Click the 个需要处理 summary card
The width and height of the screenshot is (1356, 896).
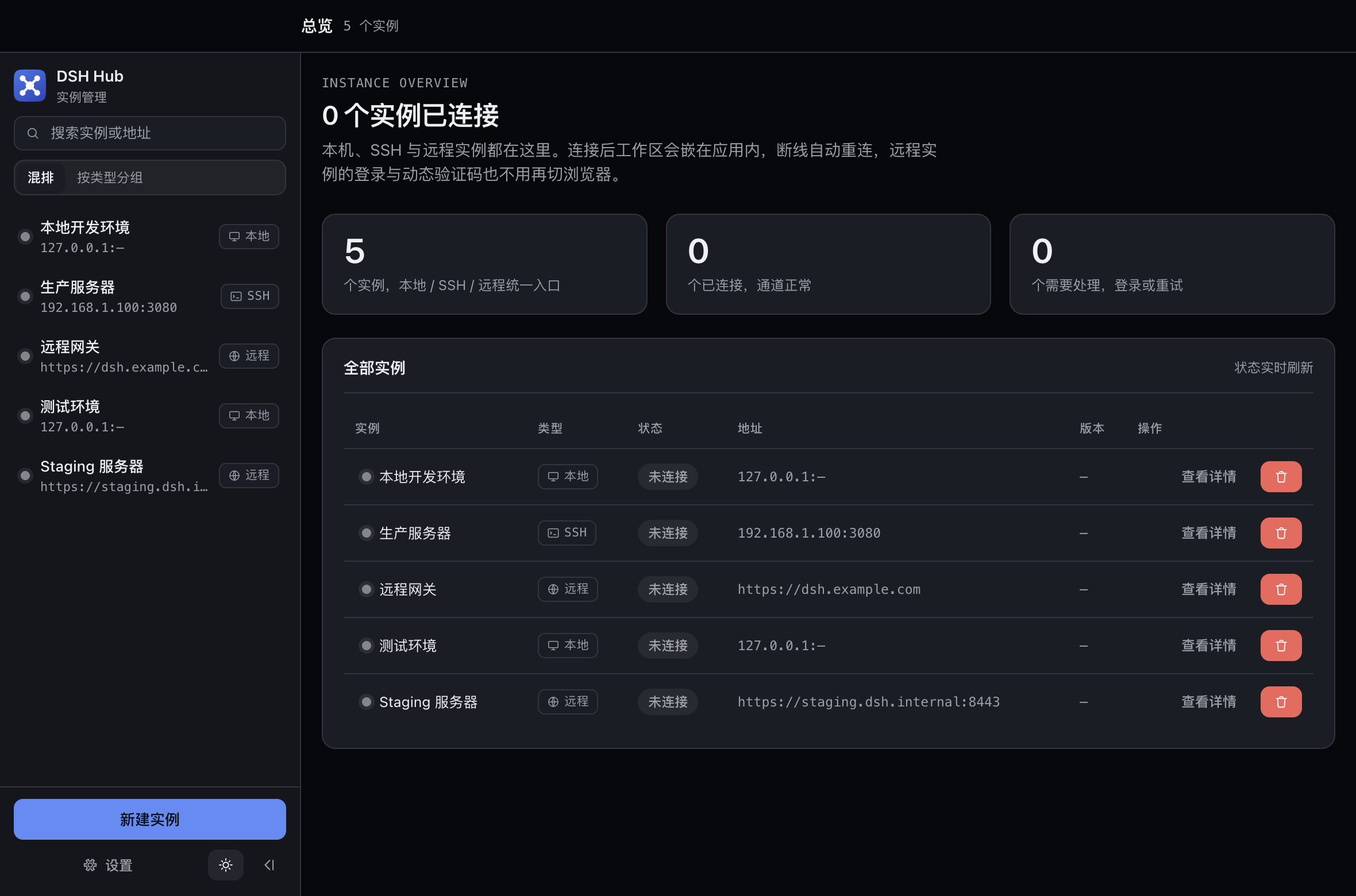click(1172, 264)
